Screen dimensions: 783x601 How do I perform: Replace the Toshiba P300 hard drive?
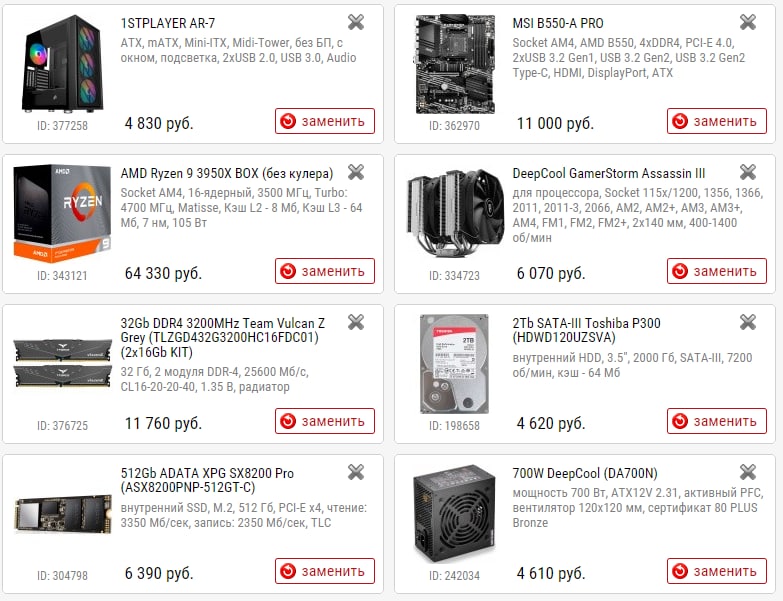pyautogui.click(x=717, y=421)
